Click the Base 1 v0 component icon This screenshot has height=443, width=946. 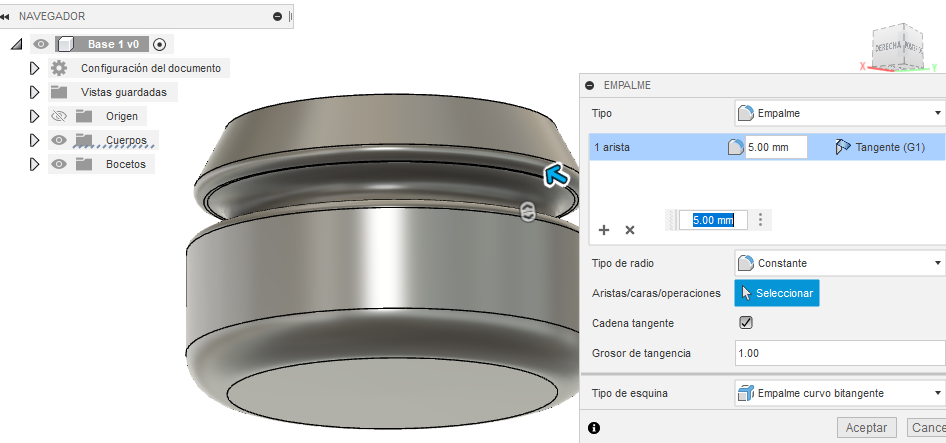pos(65,44)
